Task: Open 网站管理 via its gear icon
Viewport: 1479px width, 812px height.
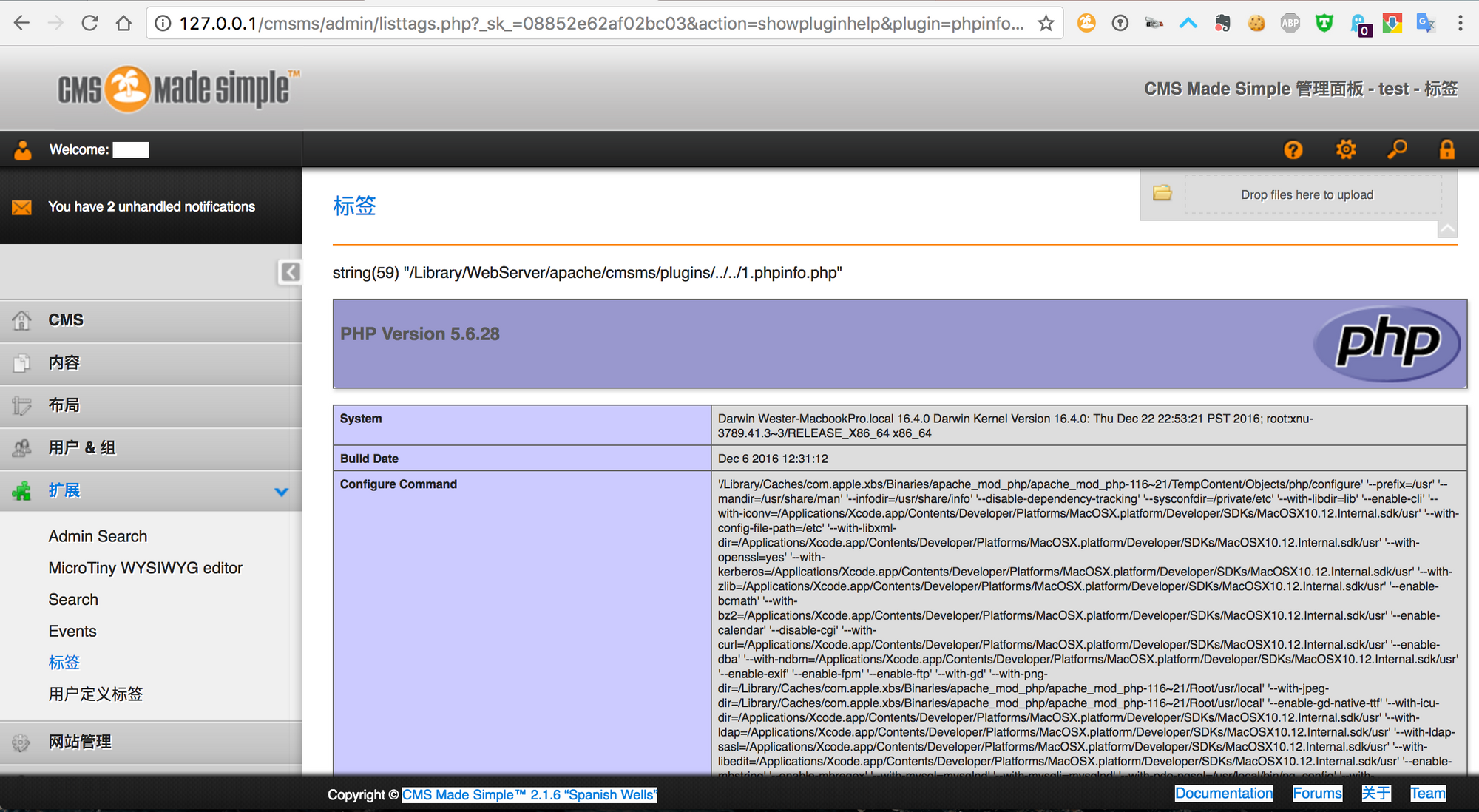Action: (x=21, y=742)
